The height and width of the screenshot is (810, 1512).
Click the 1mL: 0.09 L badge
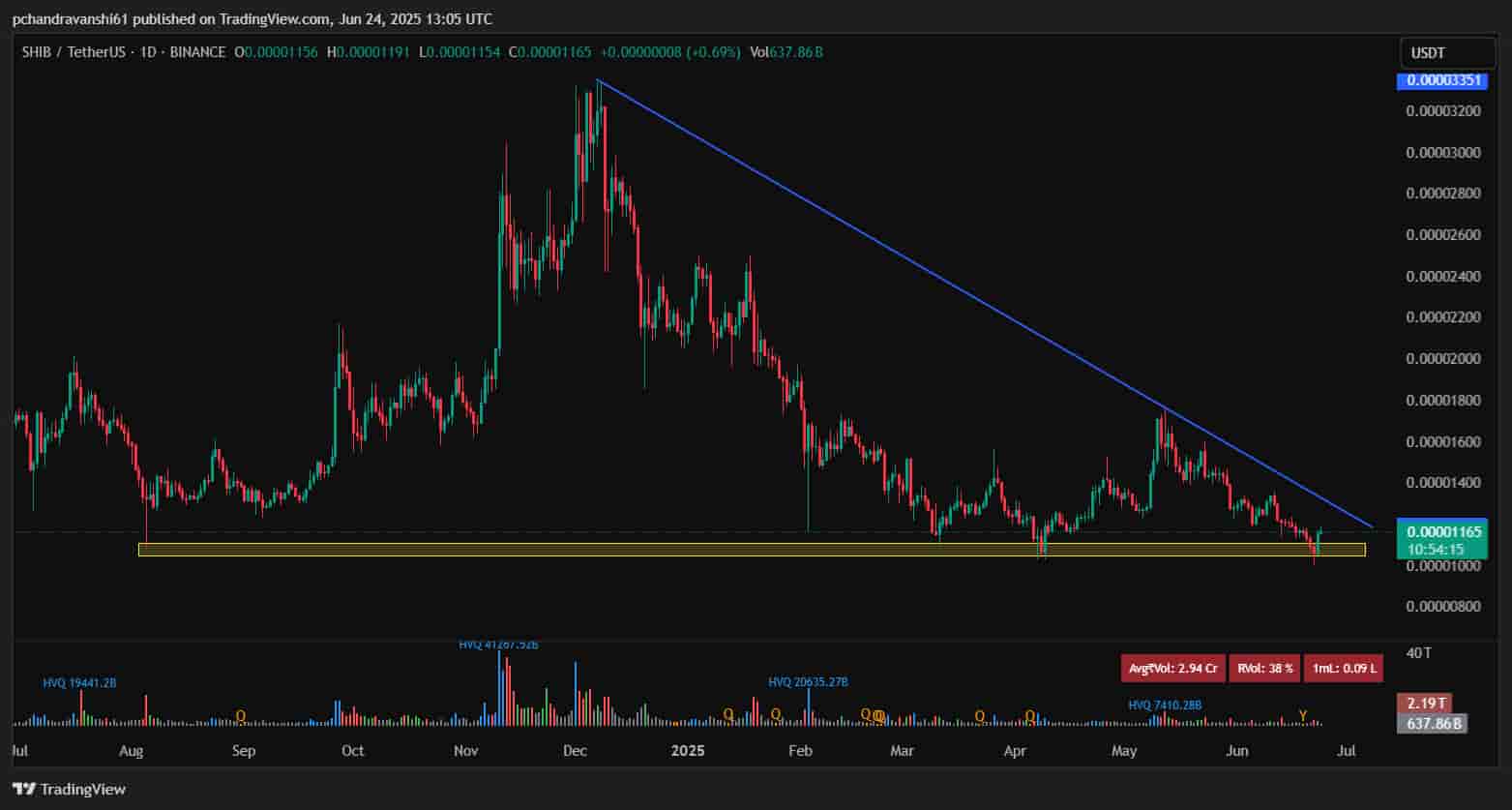click(x=1344, y=668)
